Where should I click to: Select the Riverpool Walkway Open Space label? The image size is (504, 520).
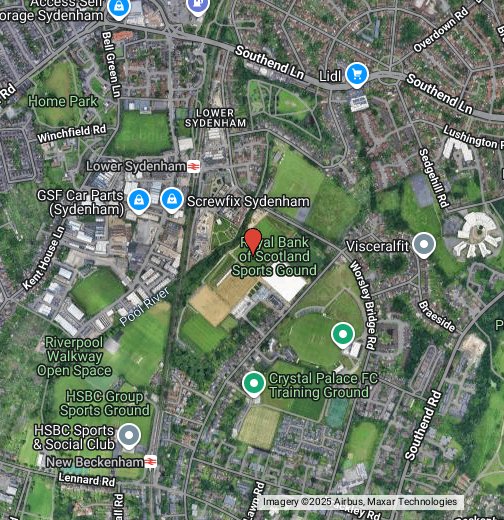click(74, 356)
